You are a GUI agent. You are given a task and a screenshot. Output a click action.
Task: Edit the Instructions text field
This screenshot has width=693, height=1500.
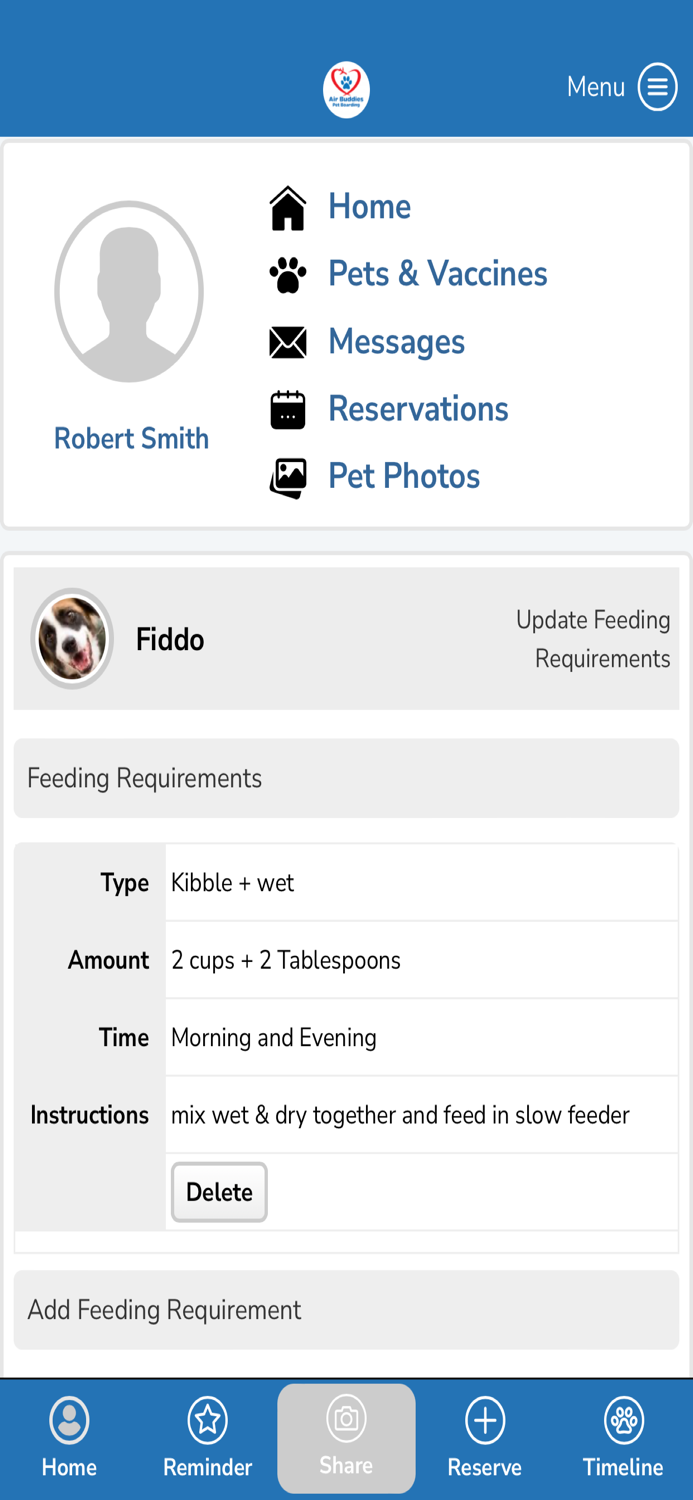(x=400, y=1114)
